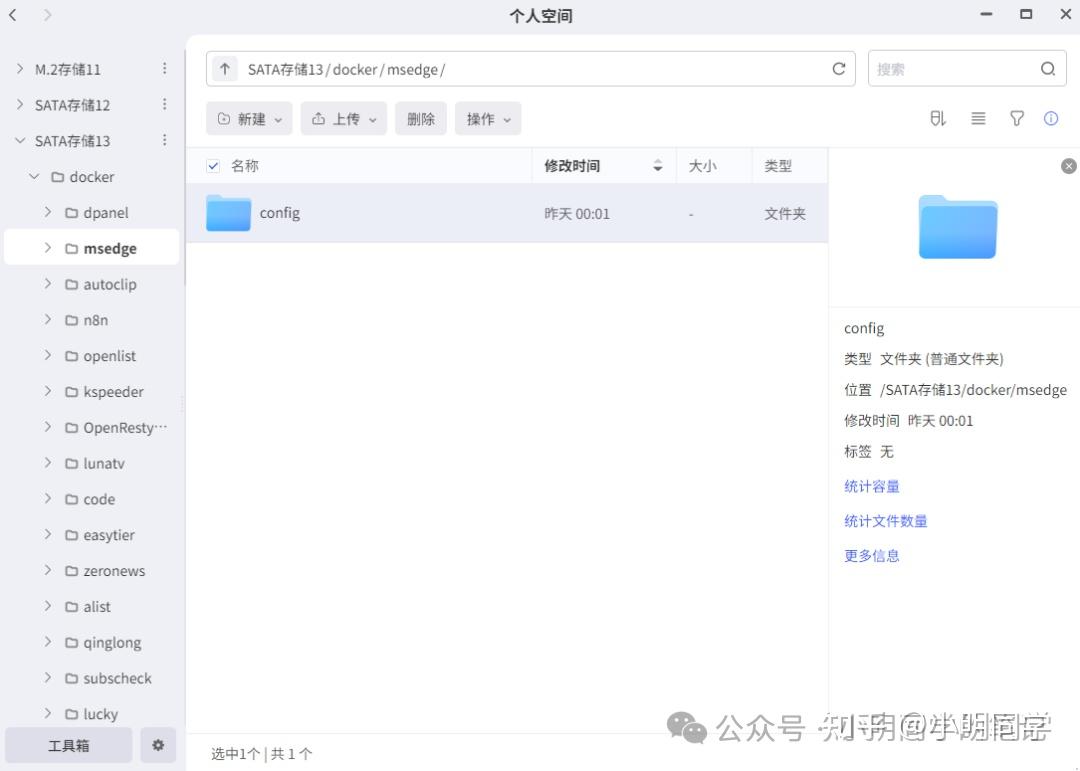This screenshot has width=1080, height=771.
Task: Open settings via the gear icon near 工具箱
Action: (x=157, y=745)
